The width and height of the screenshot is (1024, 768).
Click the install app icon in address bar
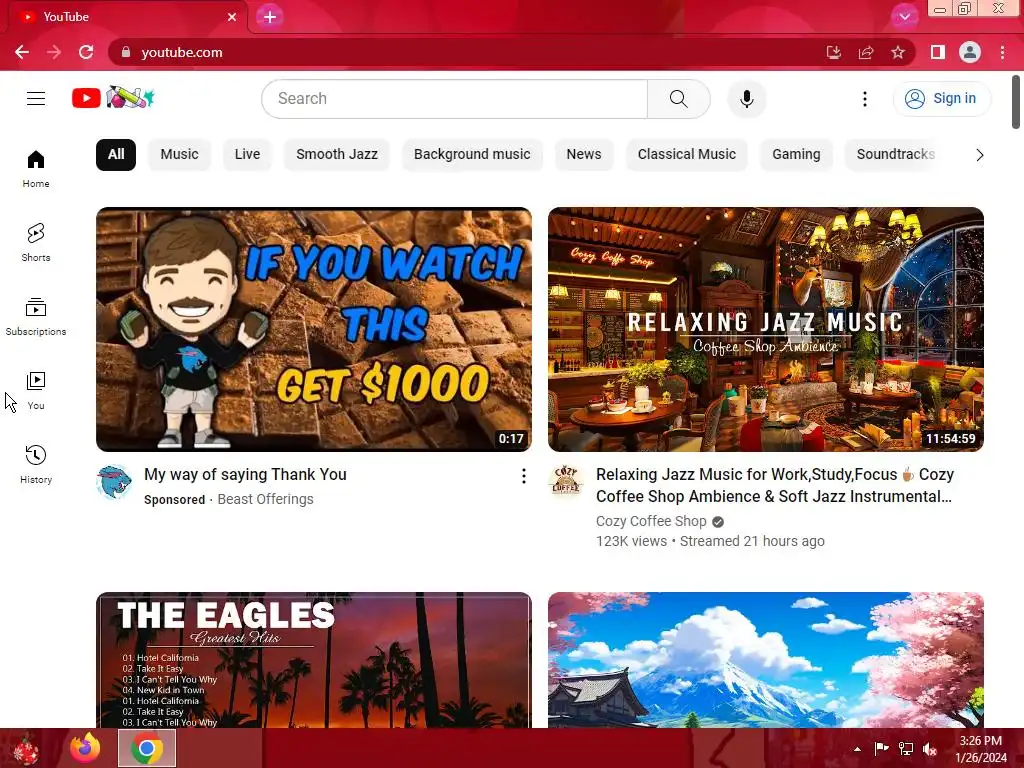pyautogui.click(x=834, y=52)
